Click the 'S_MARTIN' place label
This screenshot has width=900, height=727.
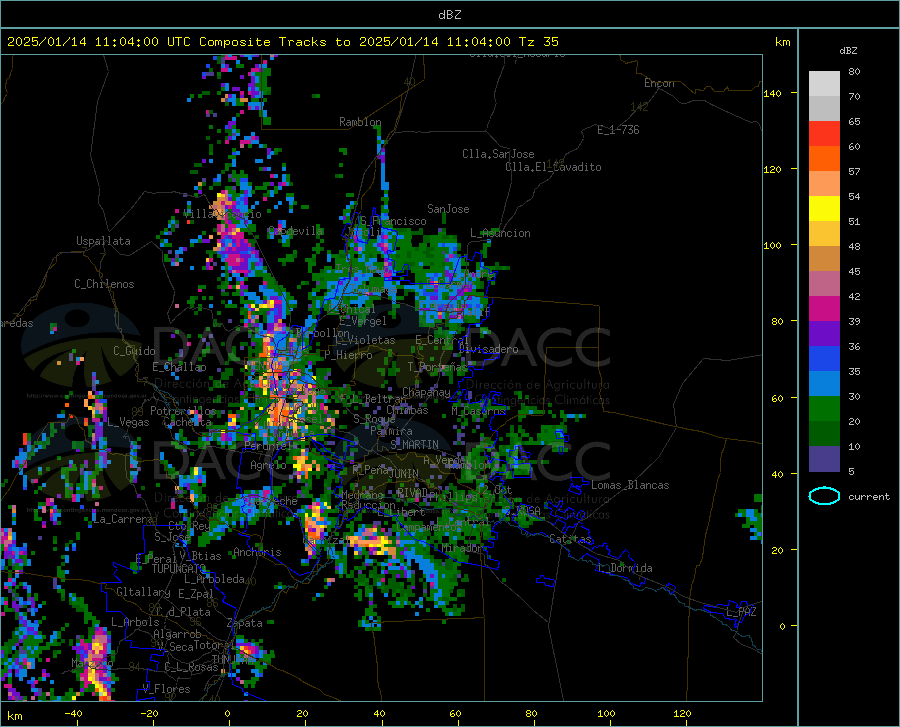click(414, 445)
